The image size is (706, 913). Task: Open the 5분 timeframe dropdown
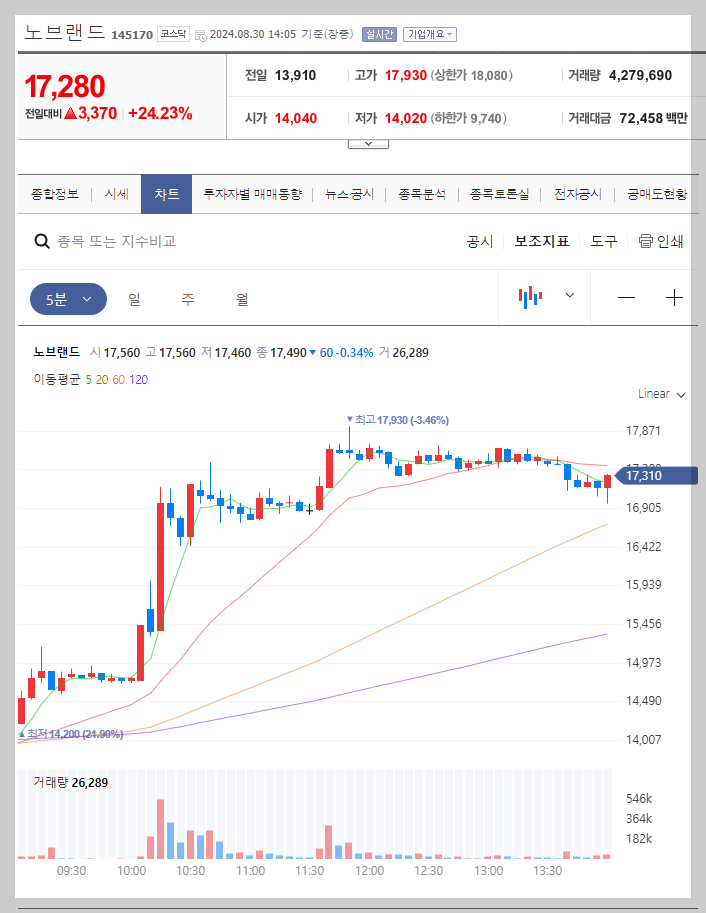coord(68,298)
